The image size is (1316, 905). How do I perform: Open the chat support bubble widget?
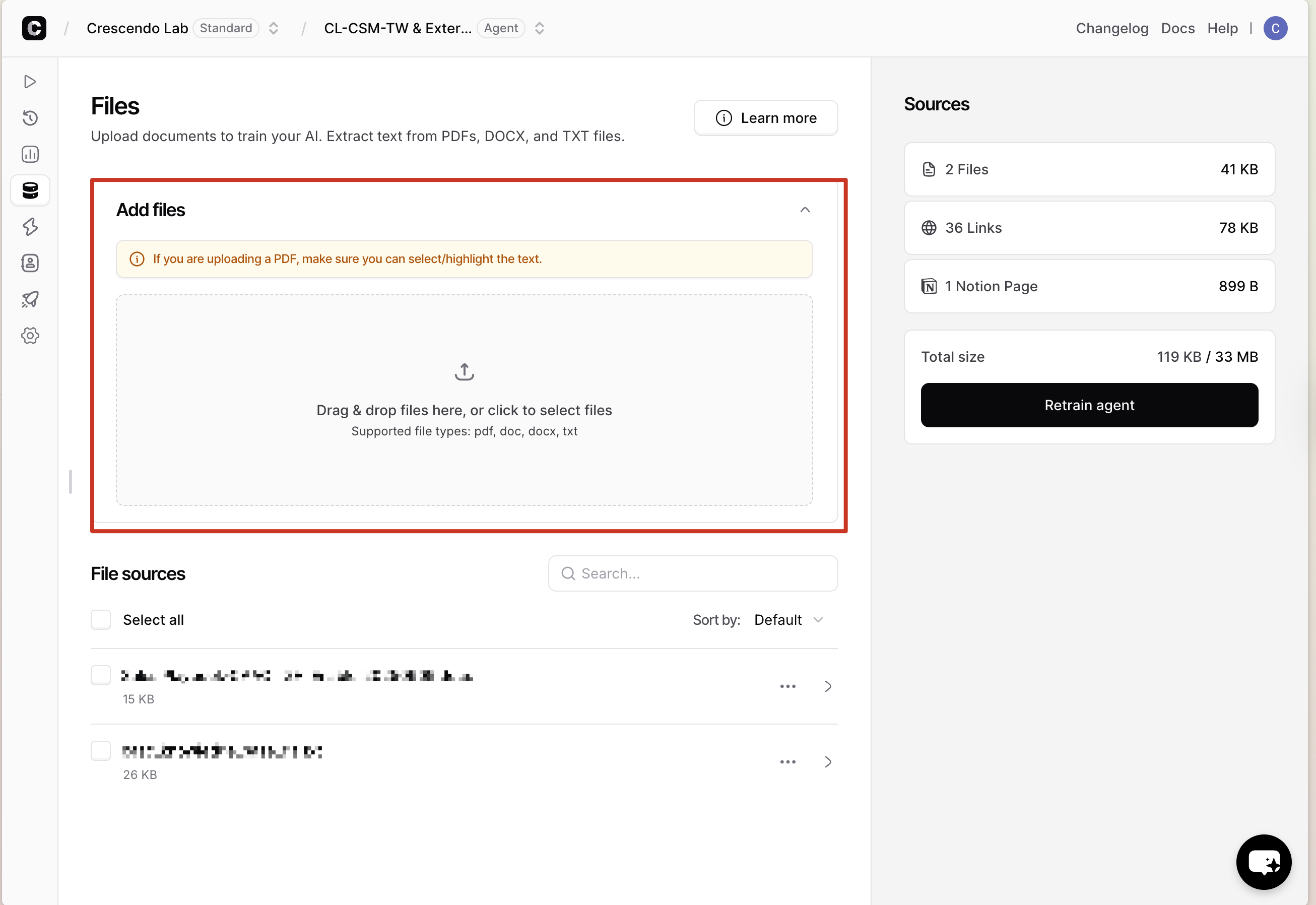[x=1264, y=862]
